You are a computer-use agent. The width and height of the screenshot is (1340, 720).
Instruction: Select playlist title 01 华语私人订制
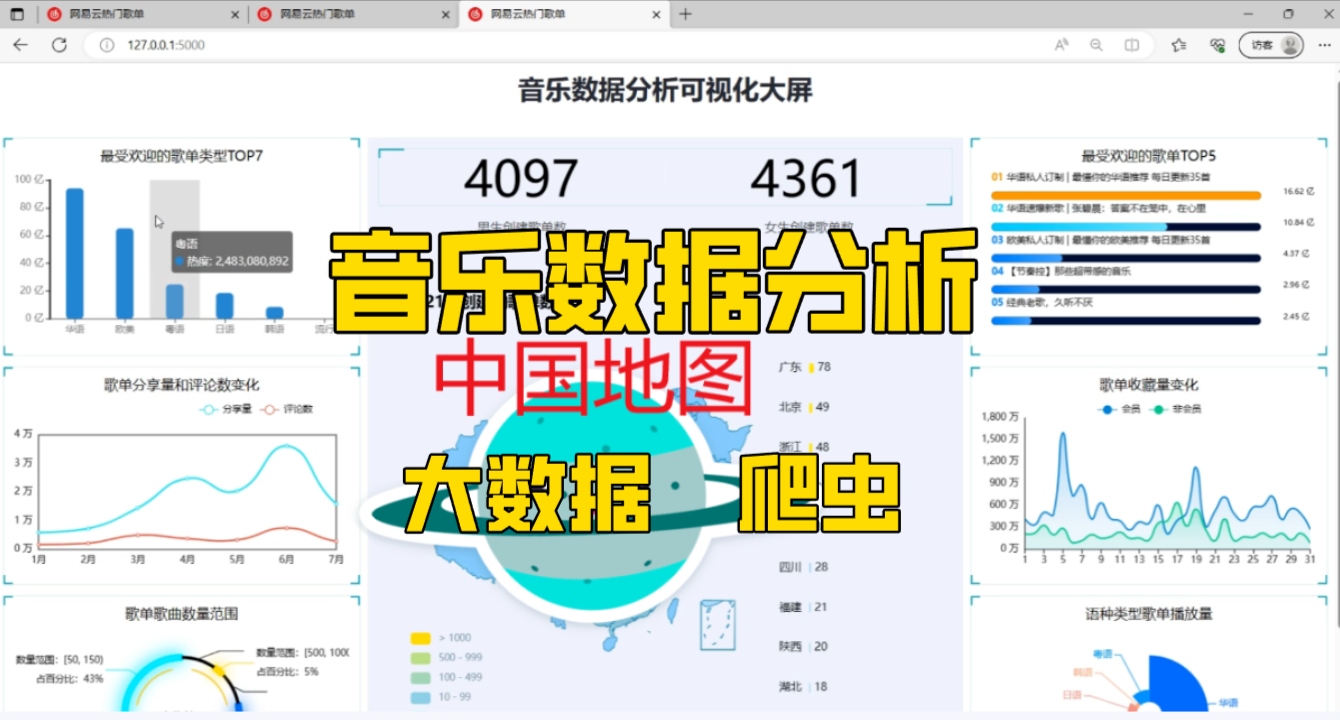click(1101, 177)
